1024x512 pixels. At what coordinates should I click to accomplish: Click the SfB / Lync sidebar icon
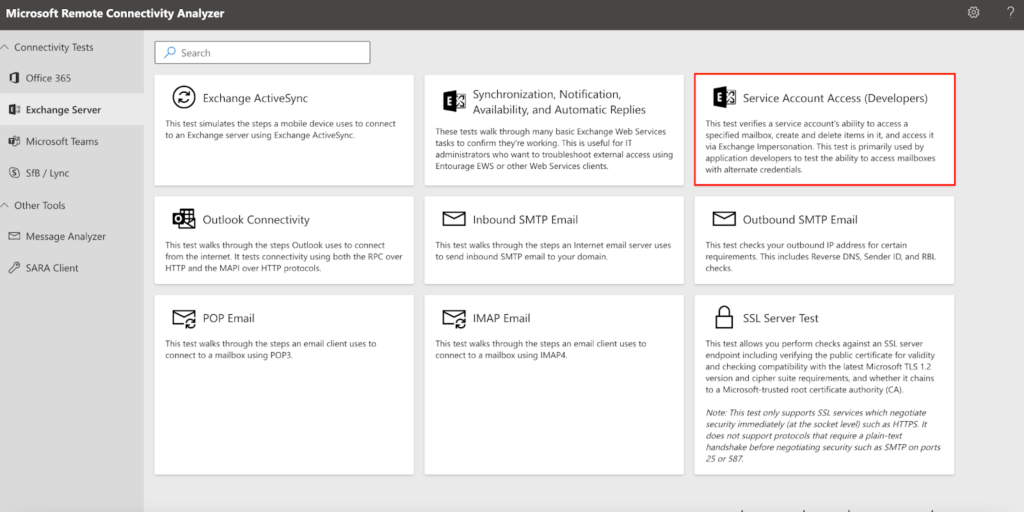tap(14, 173)
